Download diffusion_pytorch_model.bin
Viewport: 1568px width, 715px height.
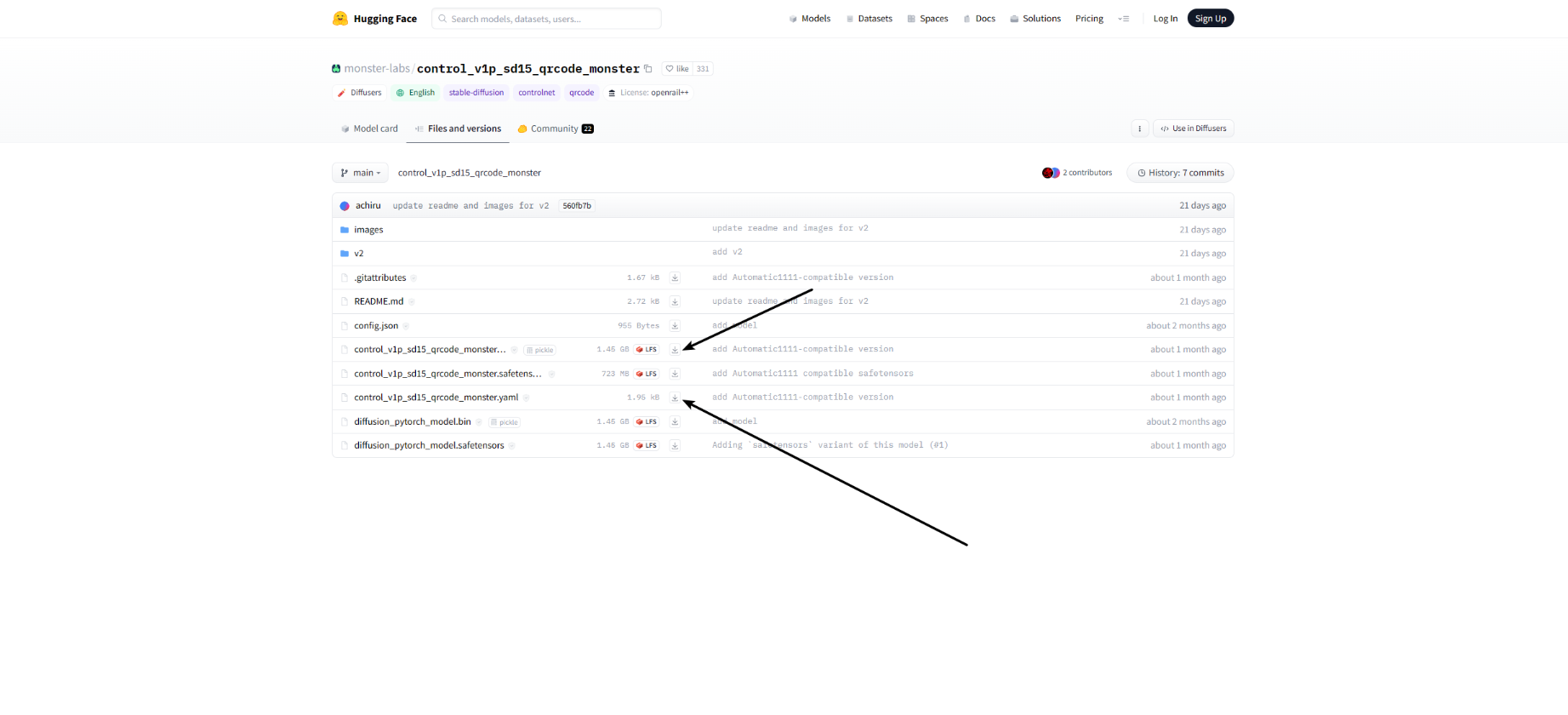coord(675,422)
